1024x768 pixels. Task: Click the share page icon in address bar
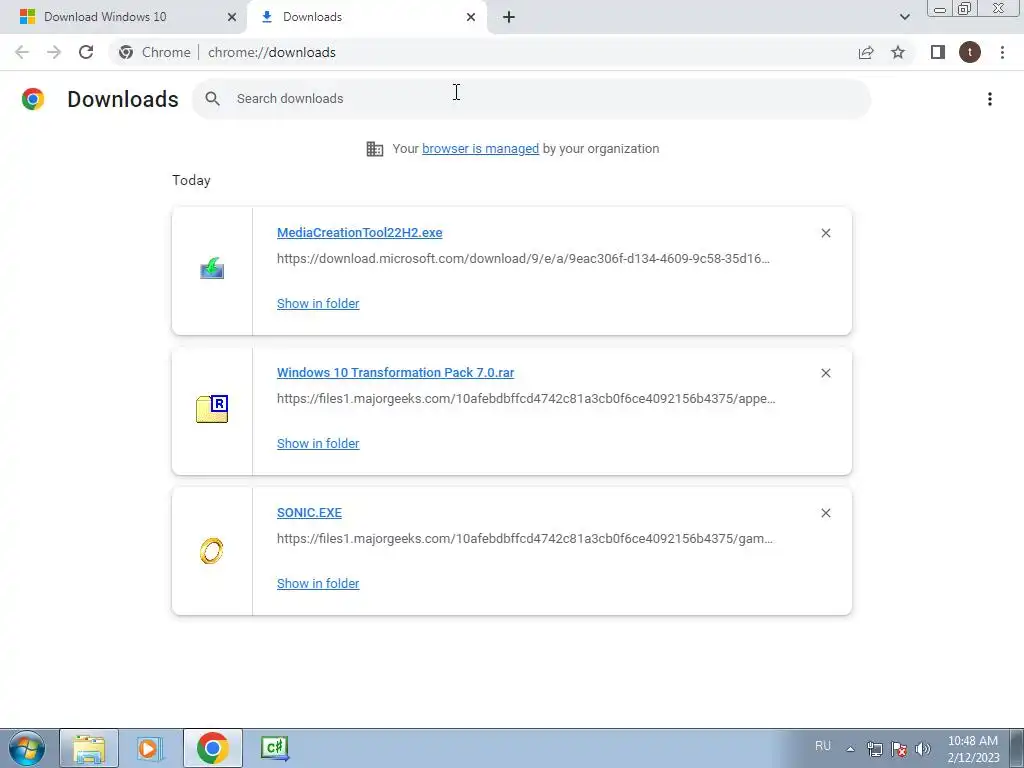point(866,52)
